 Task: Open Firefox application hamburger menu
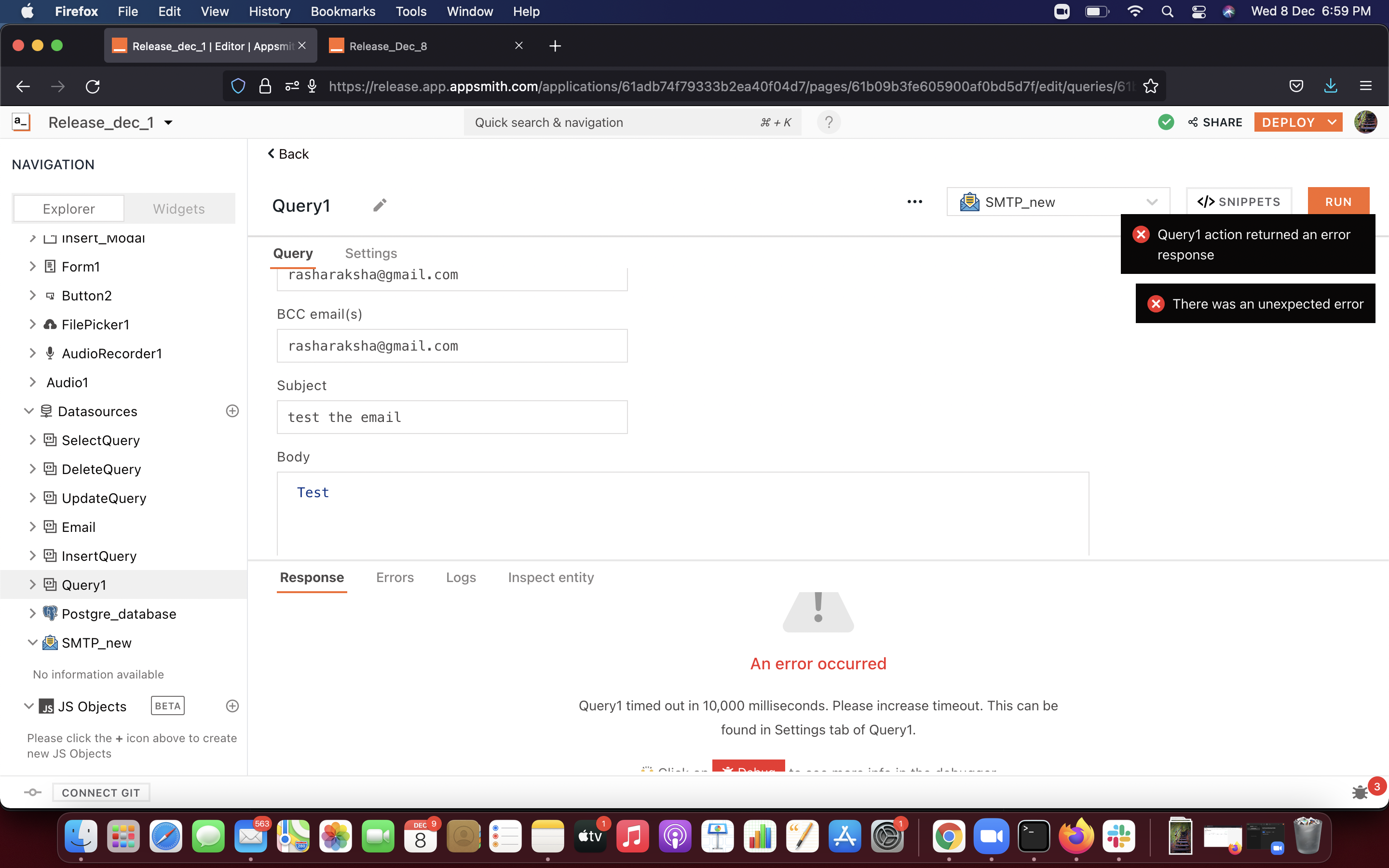click(x=1365, y=86)
